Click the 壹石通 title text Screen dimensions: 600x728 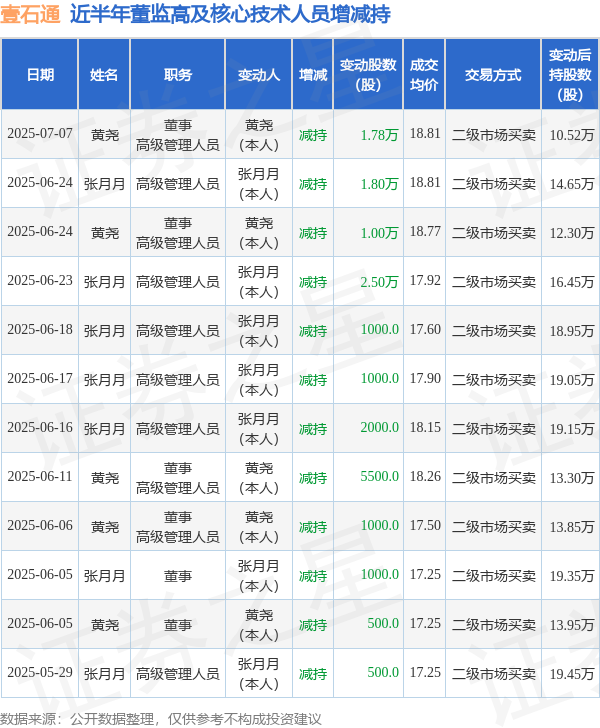[x=30, y=14]
